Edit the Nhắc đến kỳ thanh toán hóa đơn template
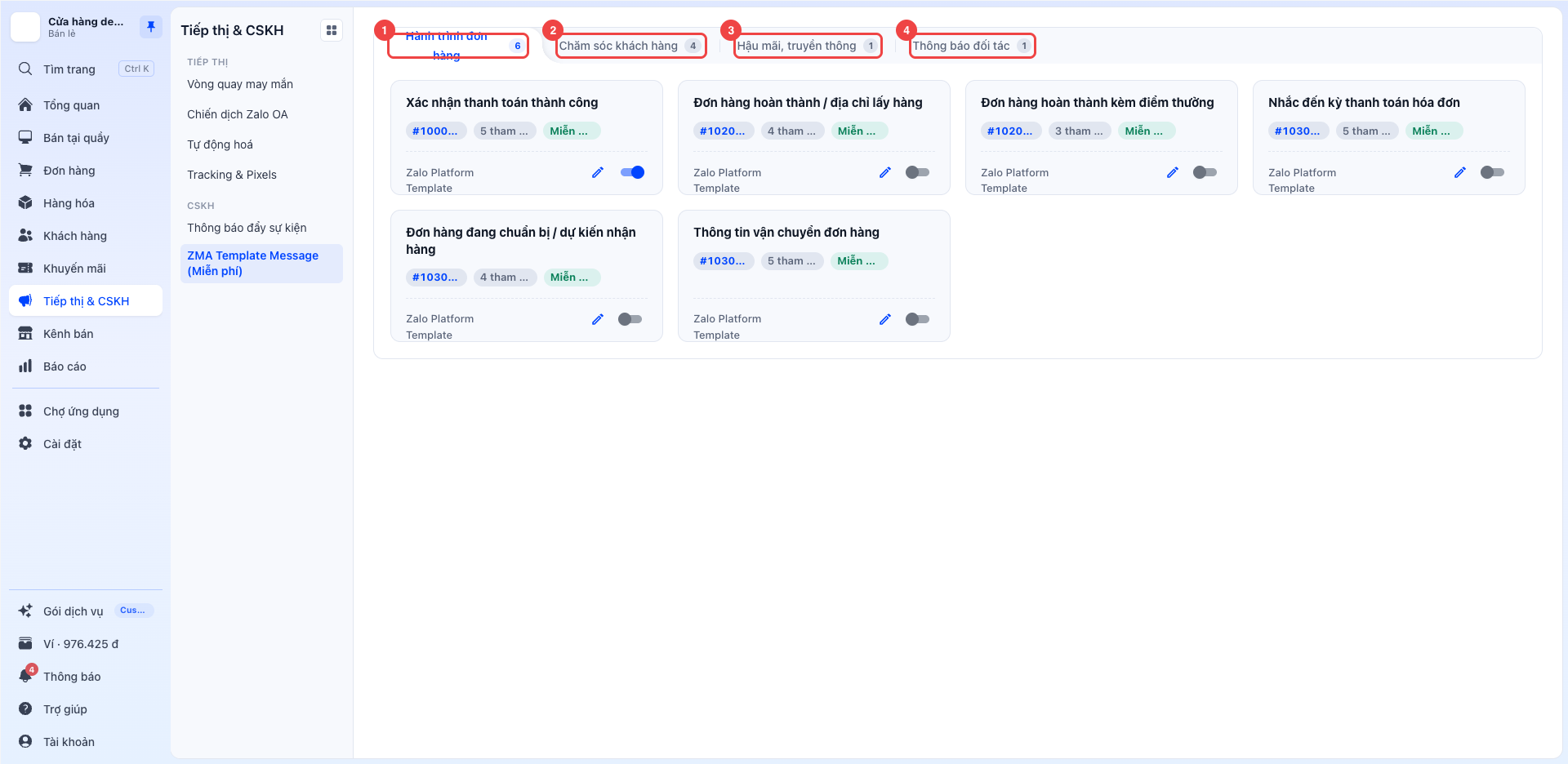The width and height of the screenshot is (1568, 764). (1460, 172)
